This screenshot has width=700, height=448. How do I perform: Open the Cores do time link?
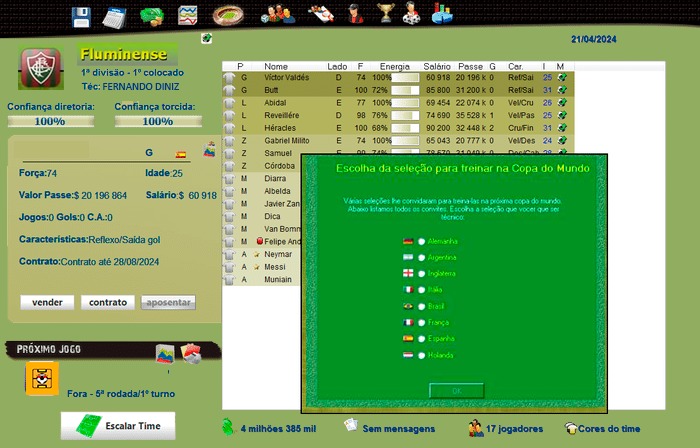[602, 428]
